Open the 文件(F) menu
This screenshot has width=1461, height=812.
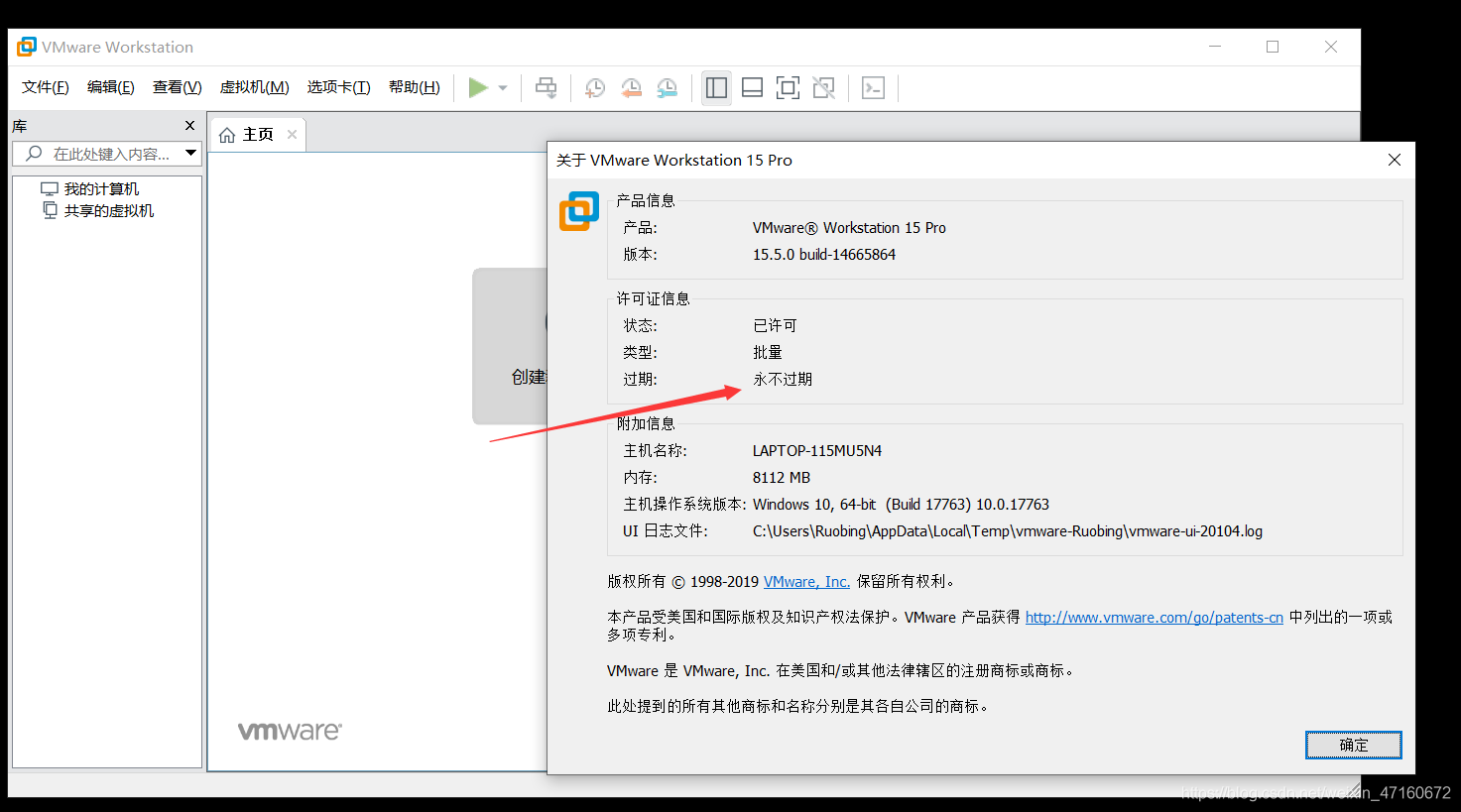pos(46,87)
